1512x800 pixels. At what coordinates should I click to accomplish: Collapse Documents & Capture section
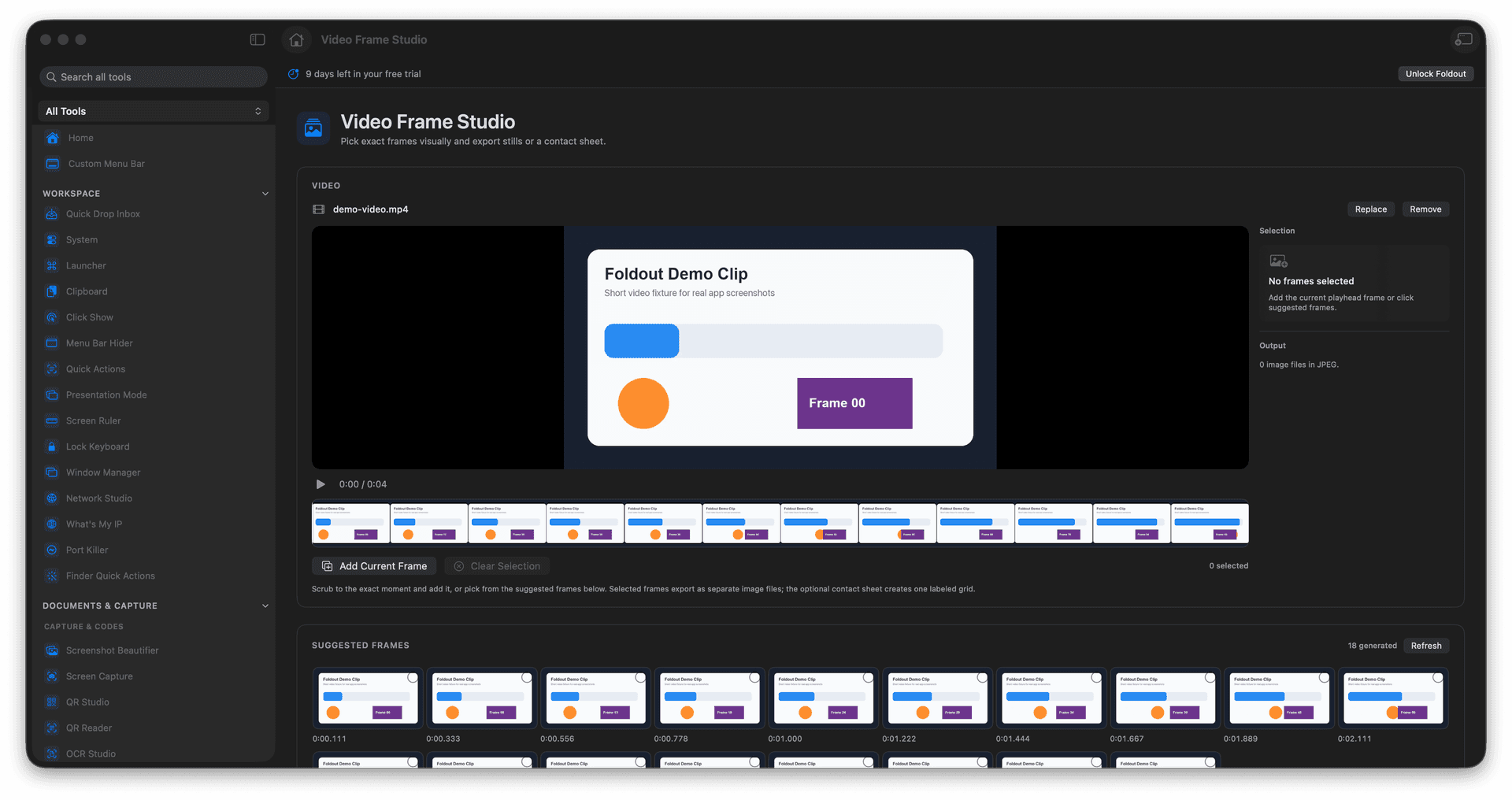pyautogui.click(x=265, y=606)
